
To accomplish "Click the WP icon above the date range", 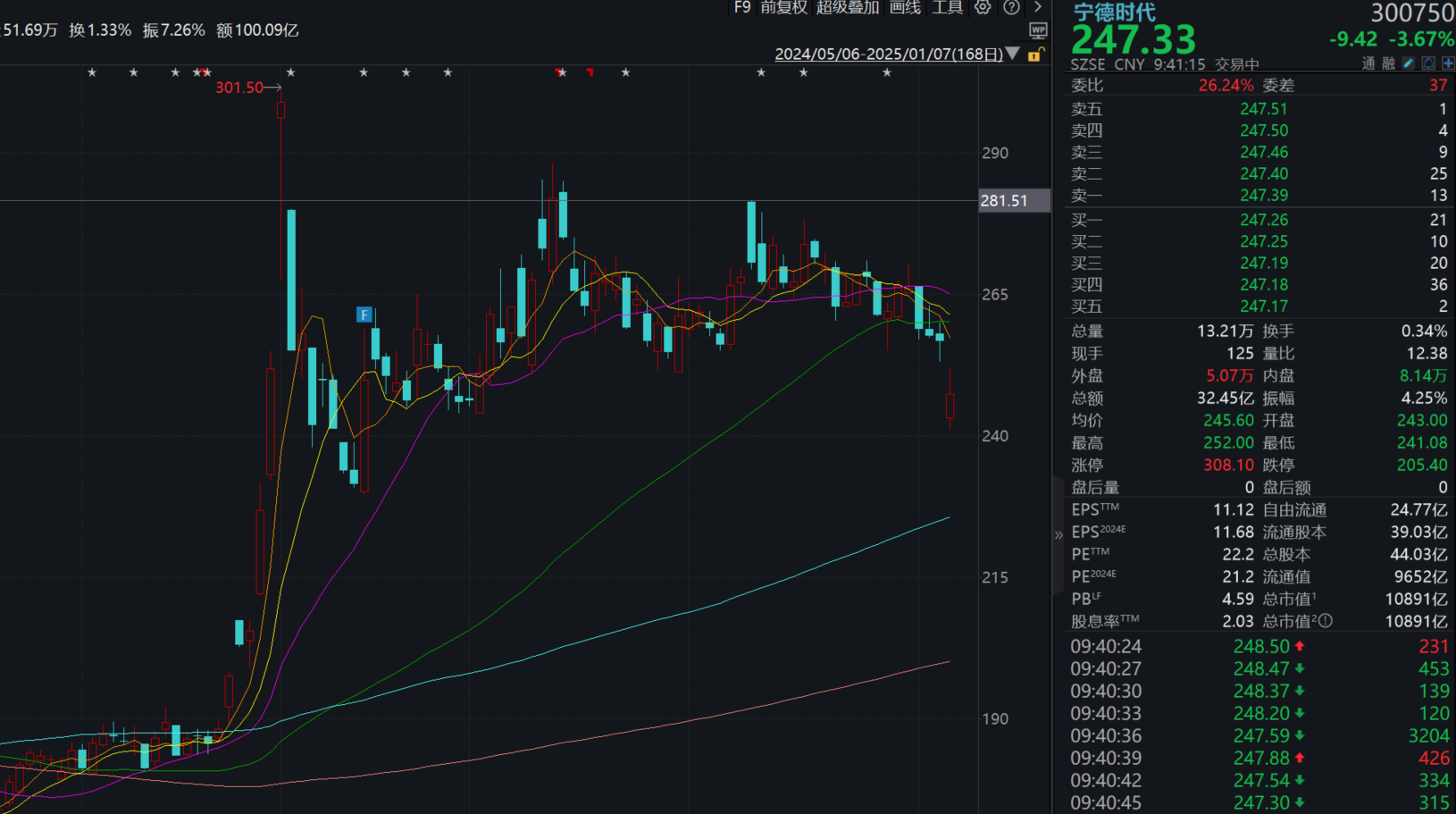I will 1038,30.
